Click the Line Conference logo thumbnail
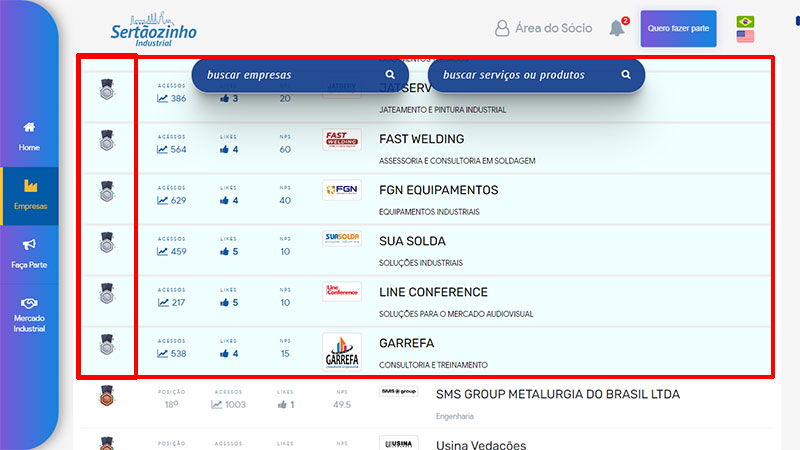800x450 pixels. 342,291
